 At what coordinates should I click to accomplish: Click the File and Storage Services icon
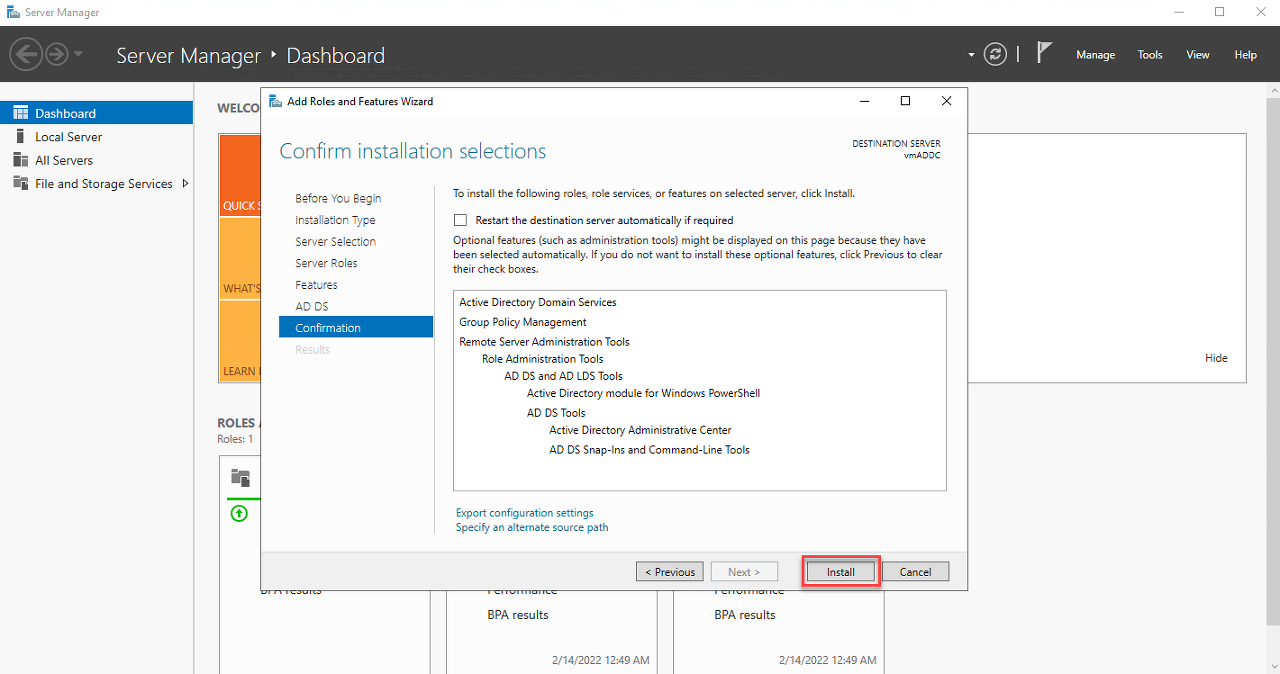20,183
